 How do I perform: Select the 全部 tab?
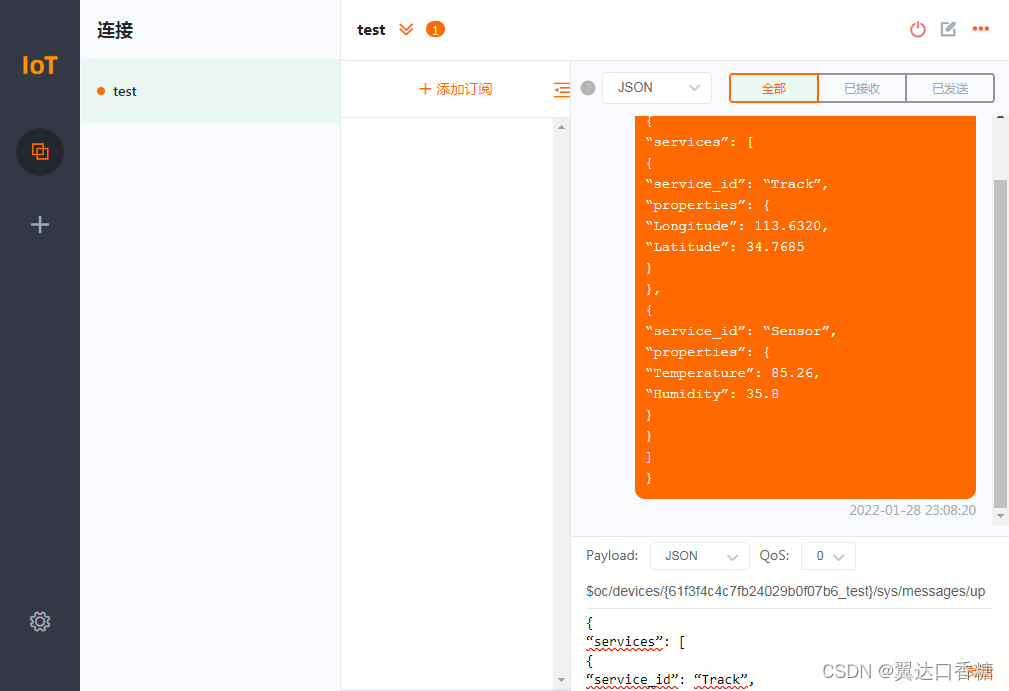(x=773, y=88)
